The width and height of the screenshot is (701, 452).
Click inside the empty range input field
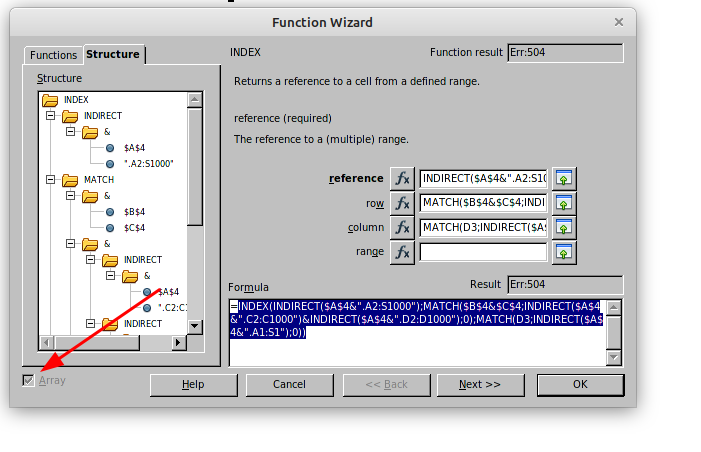click(483, 252)
